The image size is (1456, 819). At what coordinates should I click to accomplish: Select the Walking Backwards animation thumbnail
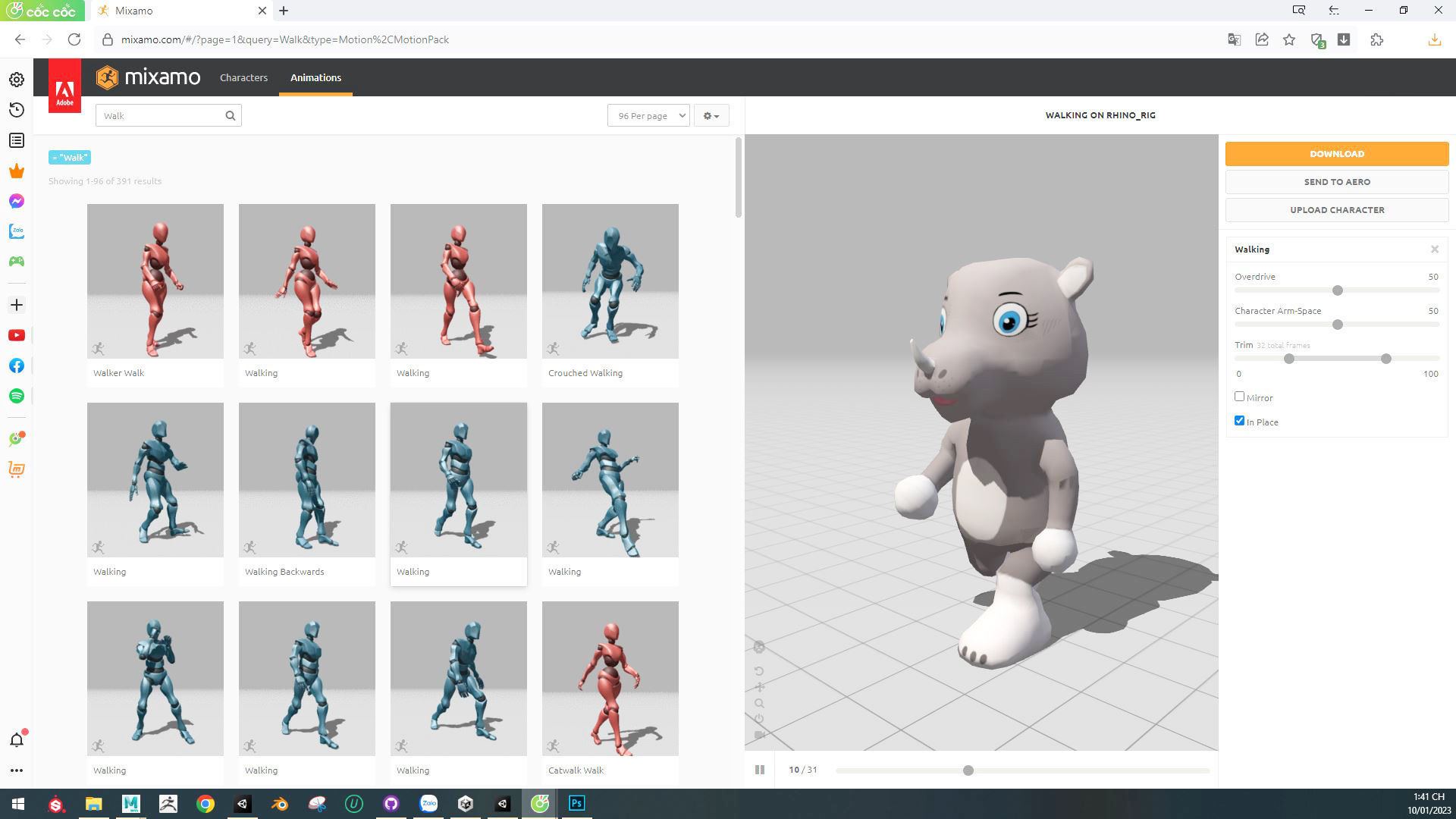[x=307, y=480]
